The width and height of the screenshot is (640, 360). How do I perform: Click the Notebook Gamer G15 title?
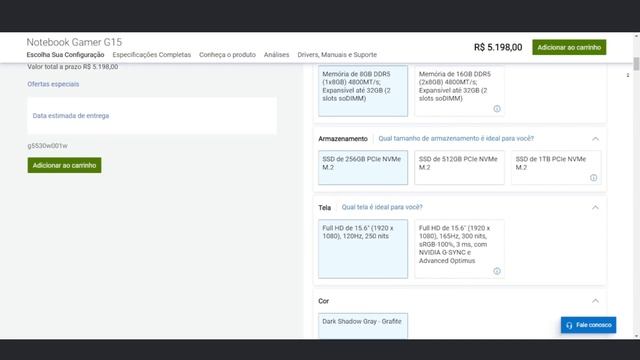pyautogui.click(x=74, y=42)
